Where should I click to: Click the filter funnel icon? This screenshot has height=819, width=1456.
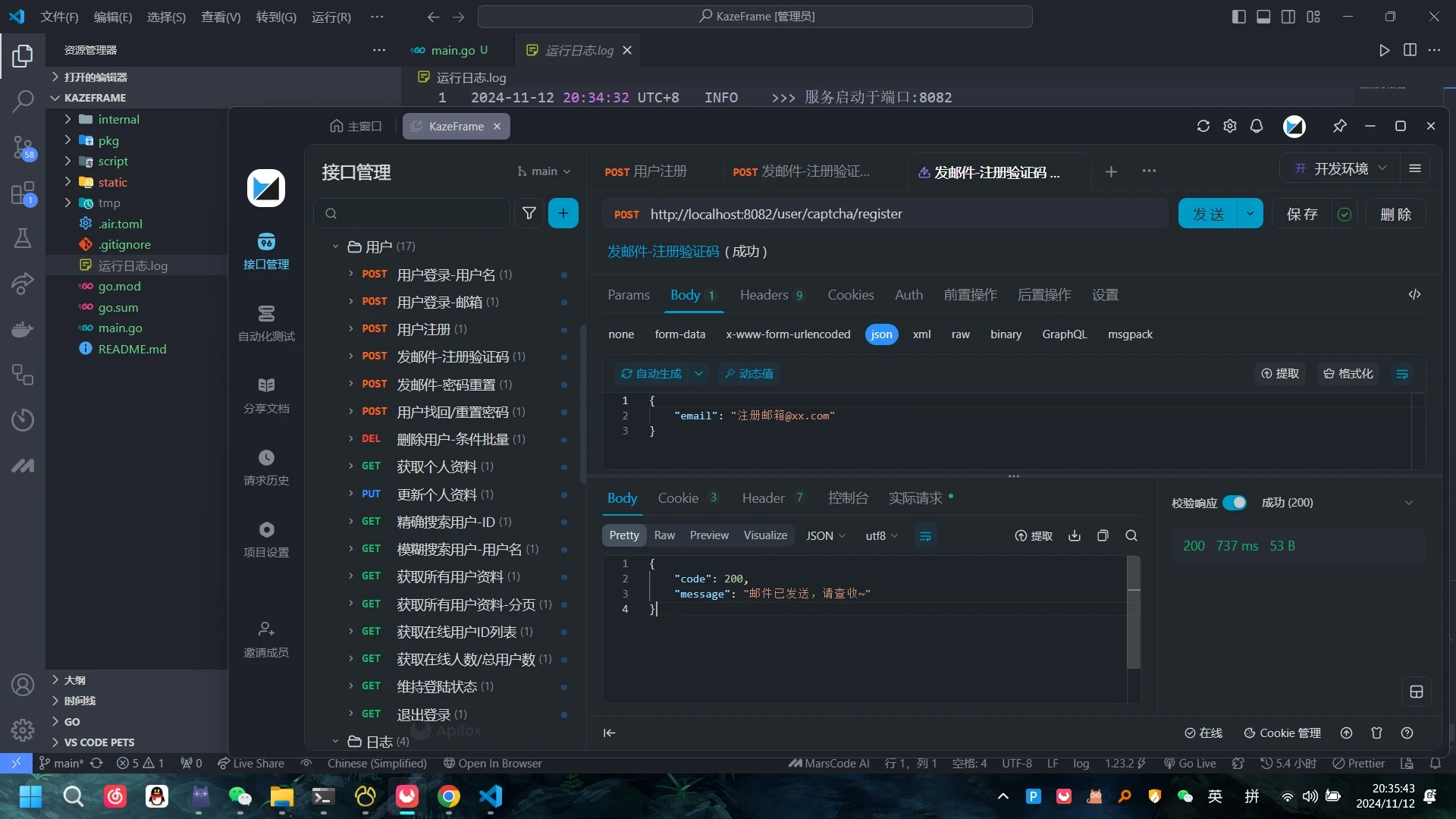coord(529,213)
